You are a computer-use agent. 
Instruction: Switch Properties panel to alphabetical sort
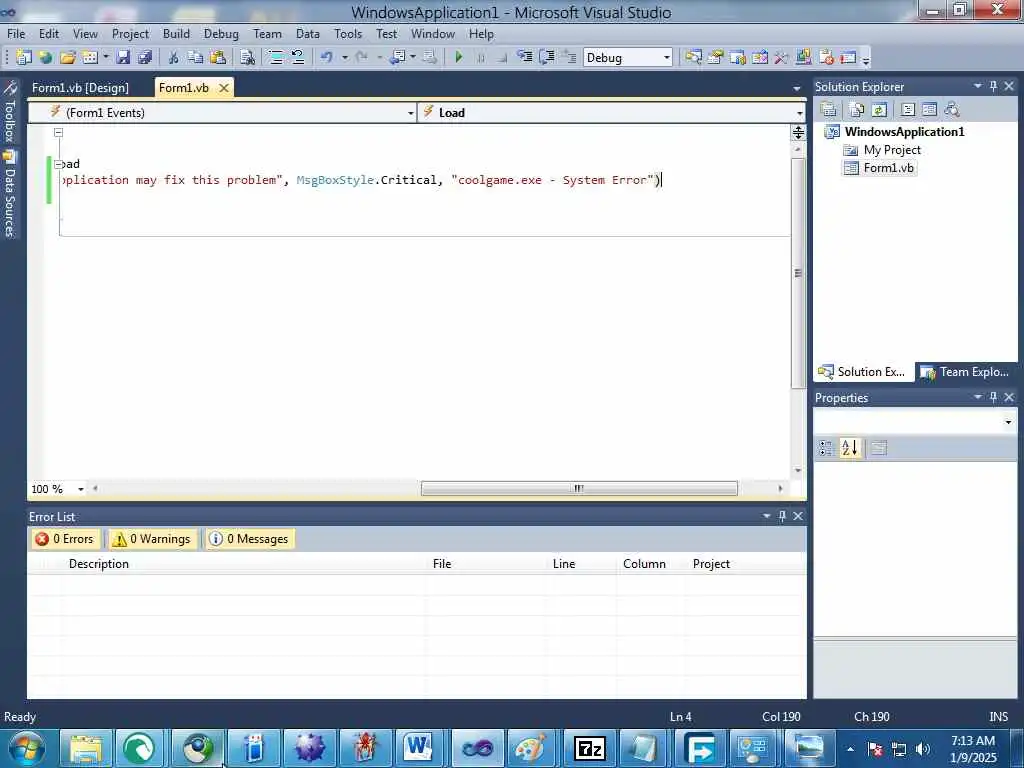(x=850, y=448)
